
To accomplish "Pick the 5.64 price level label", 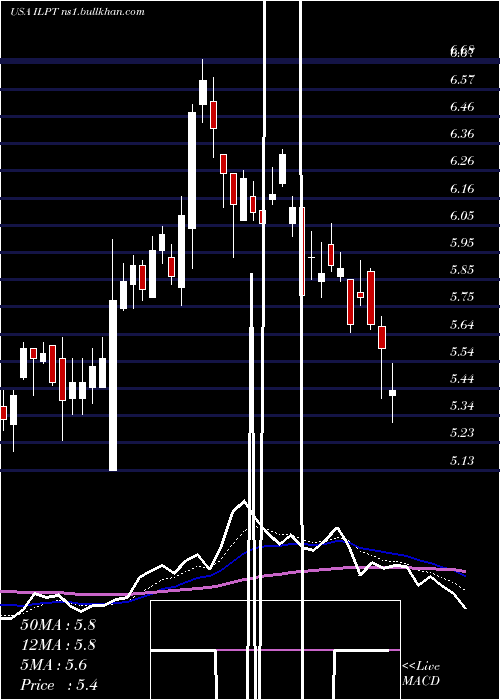I will click(462, 324).
